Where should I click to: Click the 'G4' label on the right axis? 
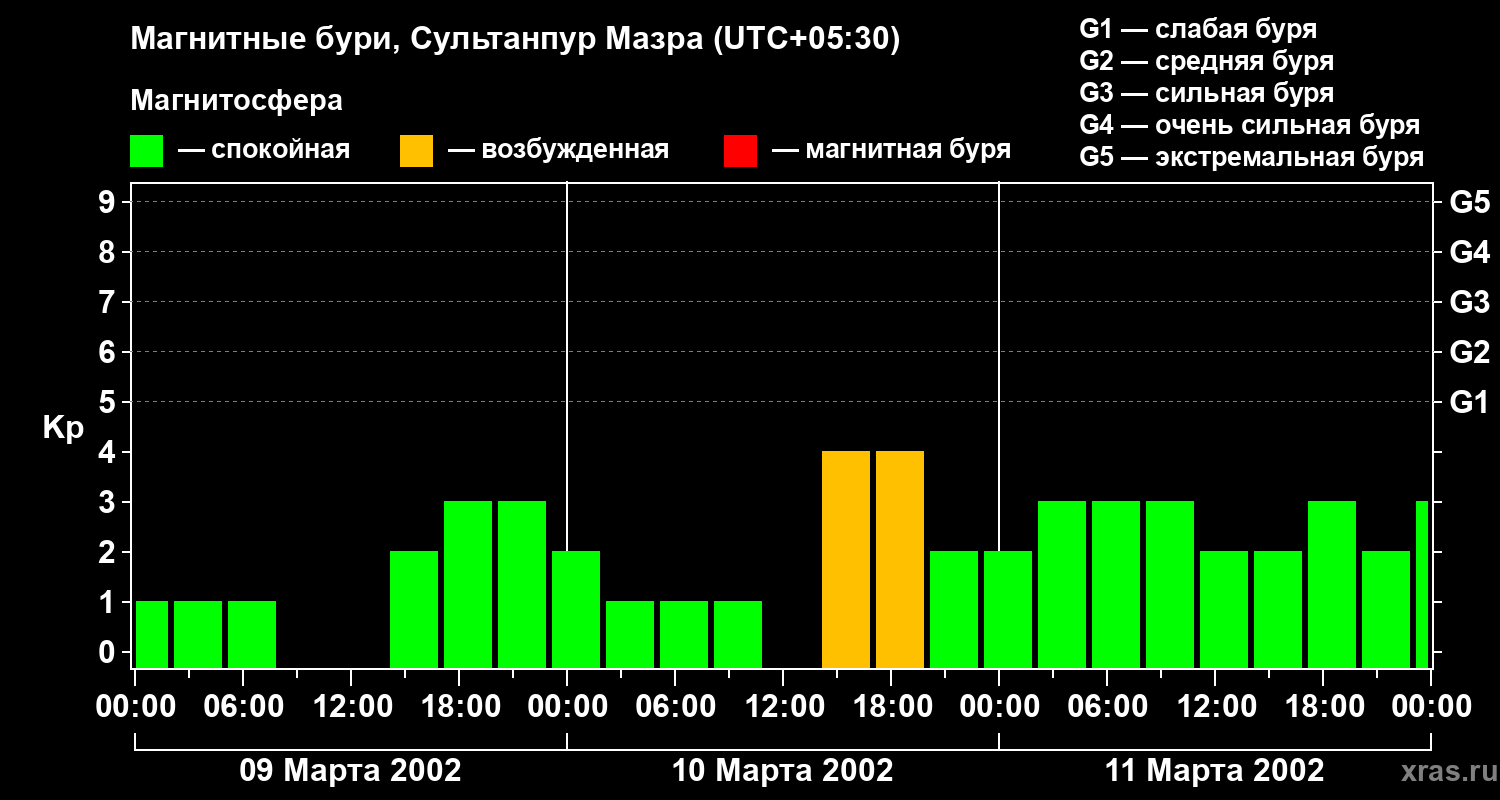pos(1469,253)
